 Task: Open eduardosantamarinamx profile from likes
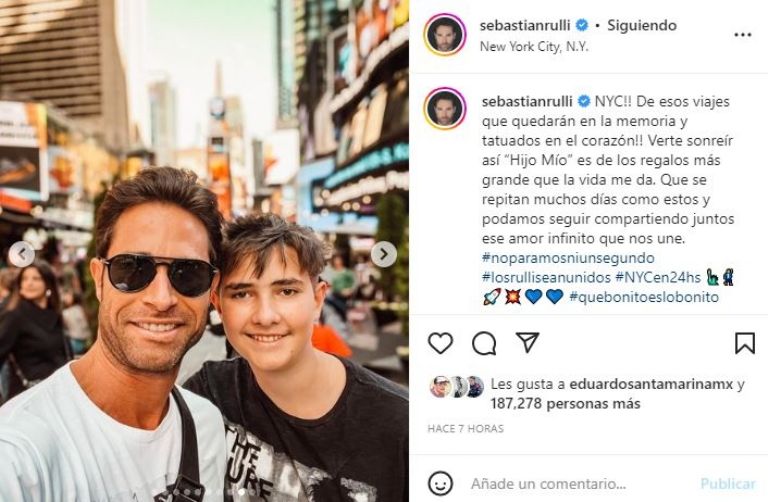click(651, 384)
